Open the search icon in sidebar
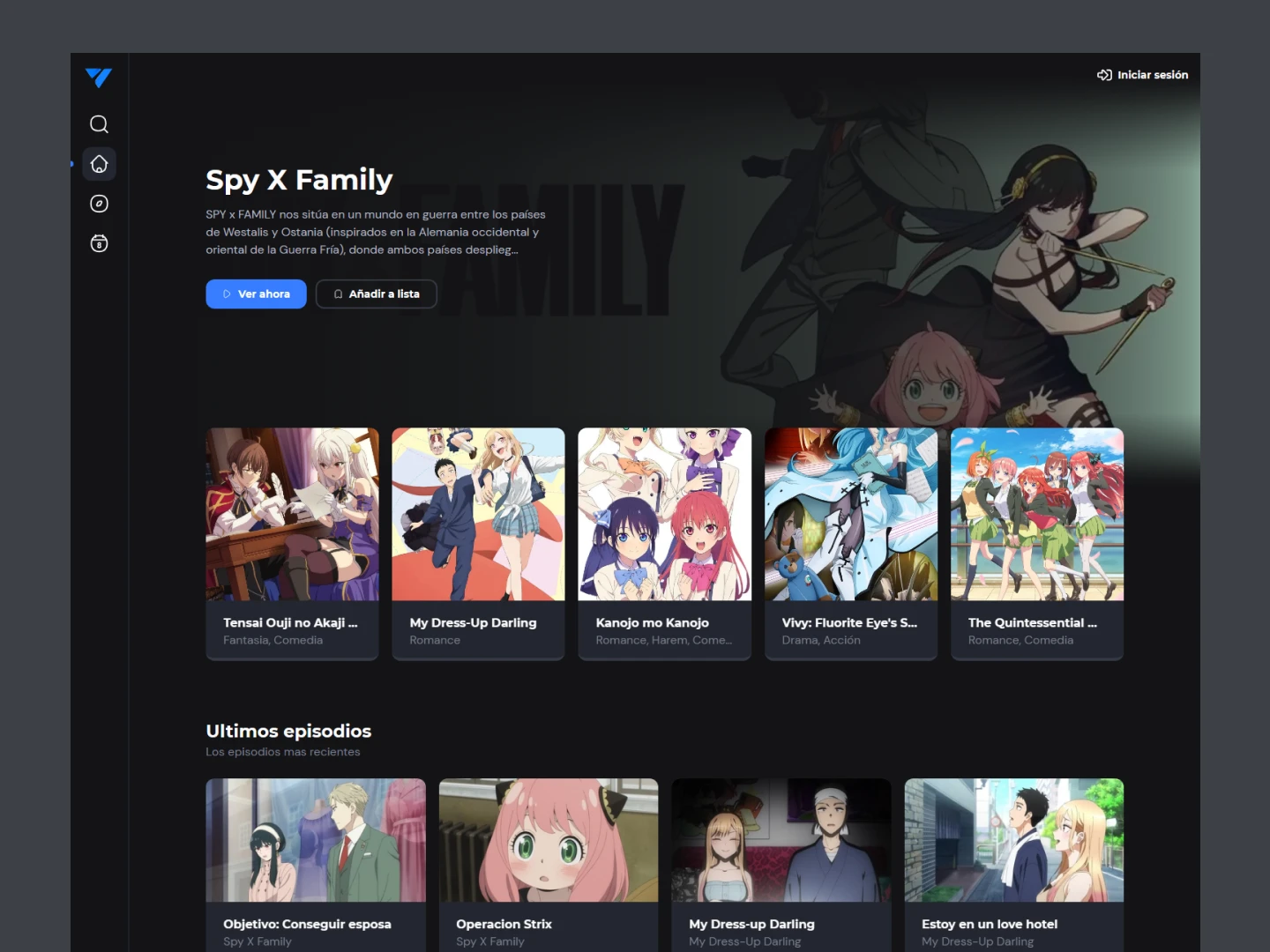This screenshot has height=952, width=1270. click(x=99, y=124)
